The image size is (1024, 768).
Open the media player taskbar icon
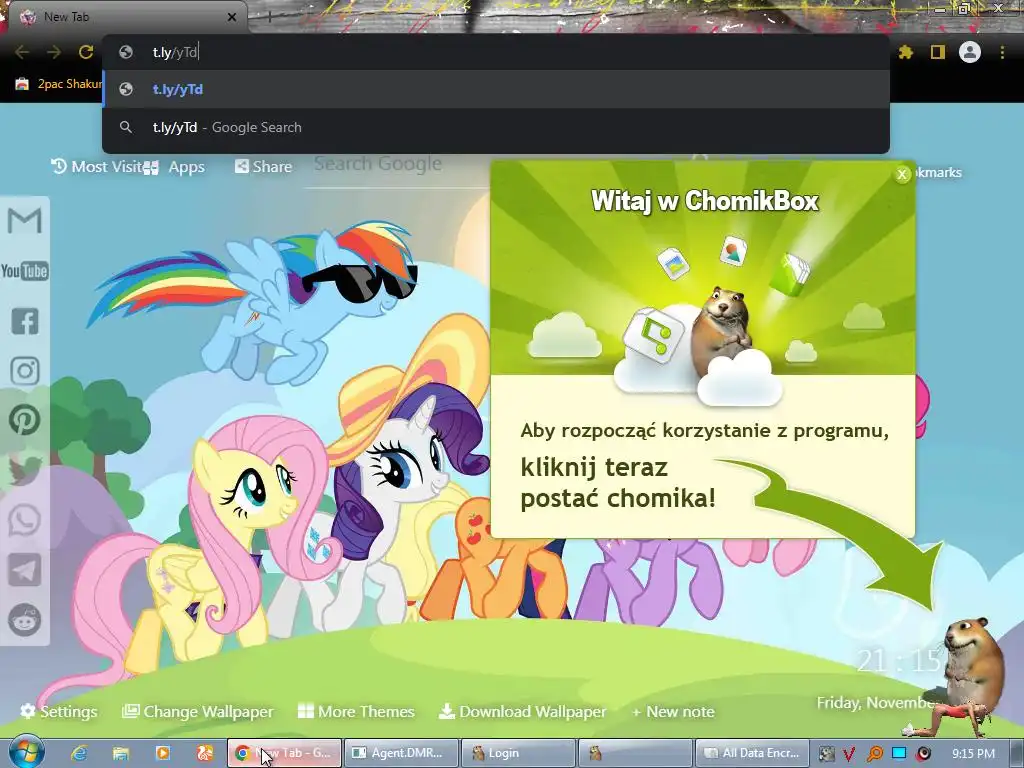click(x=163, y=753)
